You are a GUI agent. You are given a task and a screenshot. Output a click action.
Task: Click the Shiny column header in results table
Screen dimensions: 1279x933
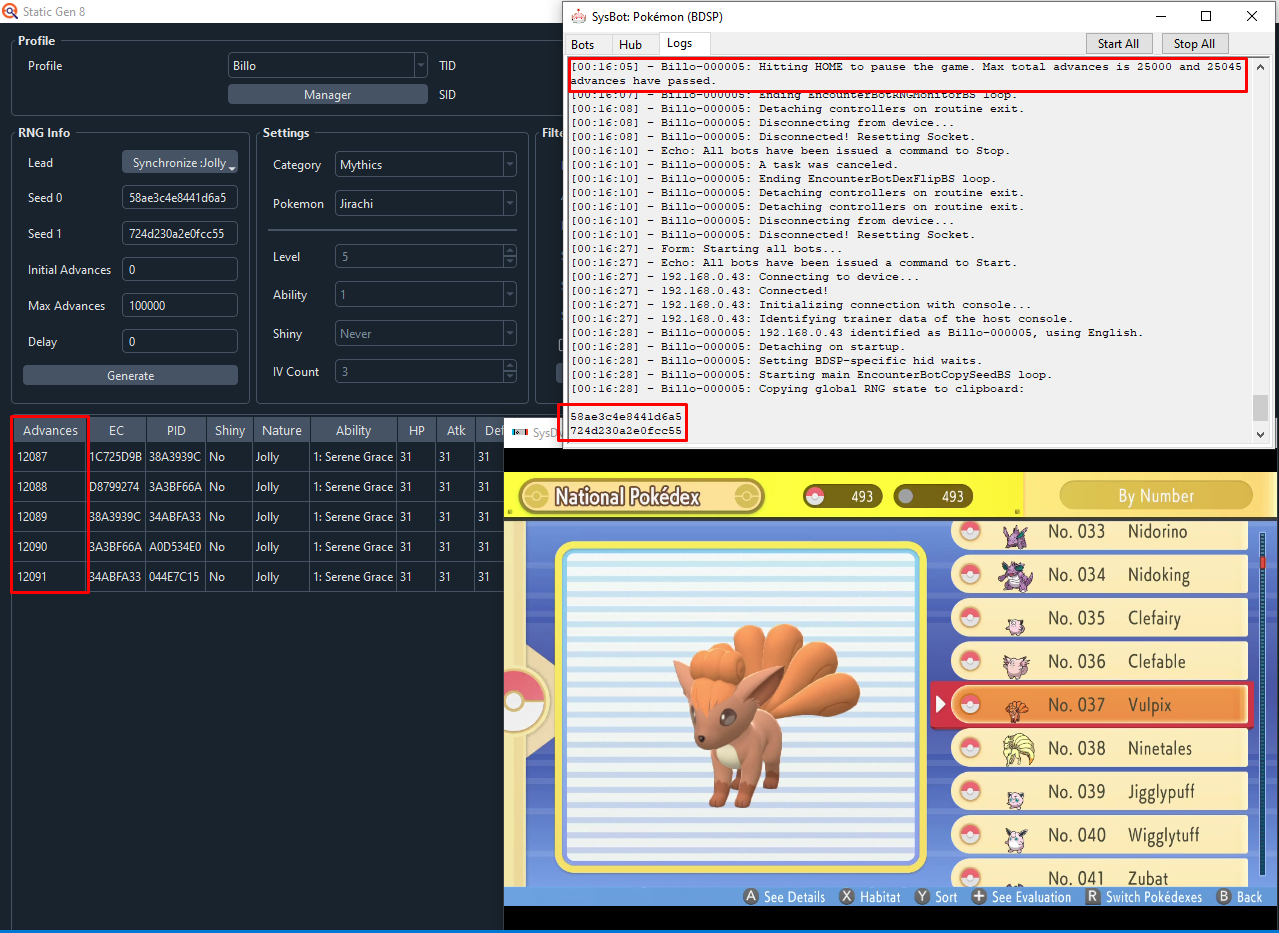point(229,430)
